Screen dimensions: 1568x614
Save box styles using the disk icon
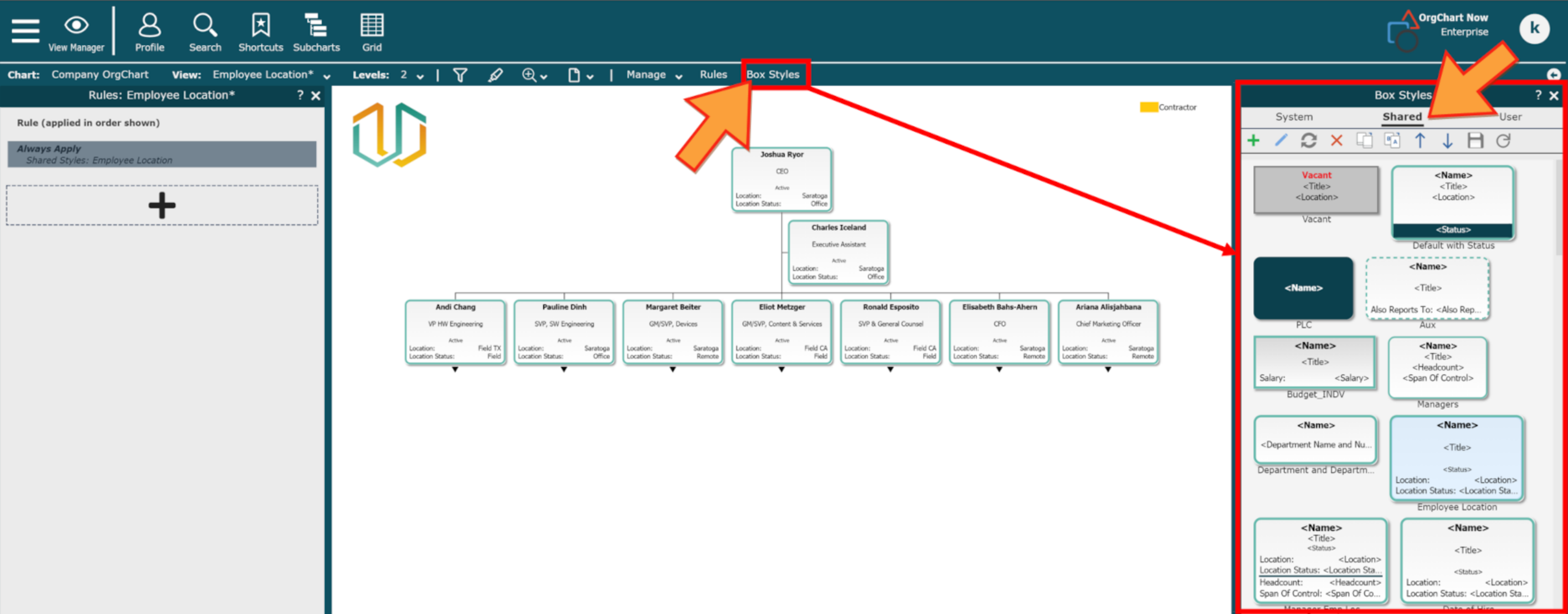click(x=1475, y=141)
